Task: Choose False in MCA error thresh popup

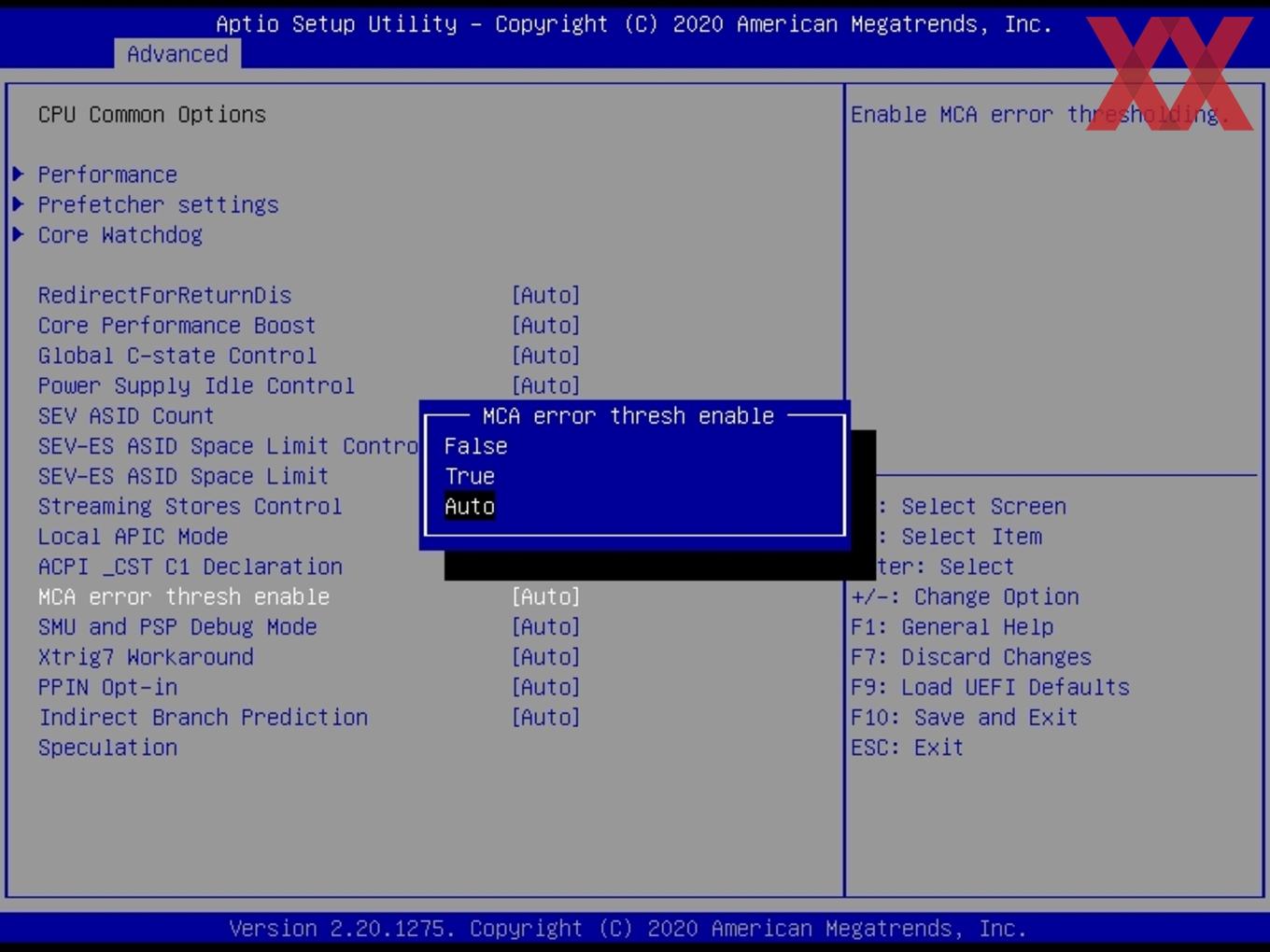Action: 475,446
